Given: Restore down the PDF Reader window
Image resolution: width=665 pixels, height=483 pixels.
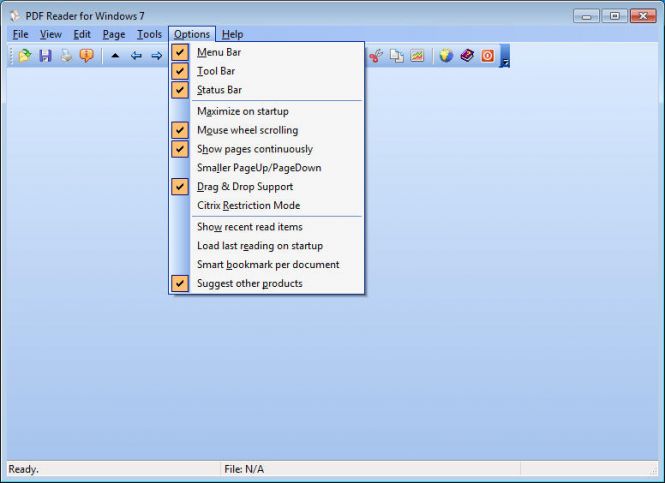Looking at the screenshot, I should [615, 16].
